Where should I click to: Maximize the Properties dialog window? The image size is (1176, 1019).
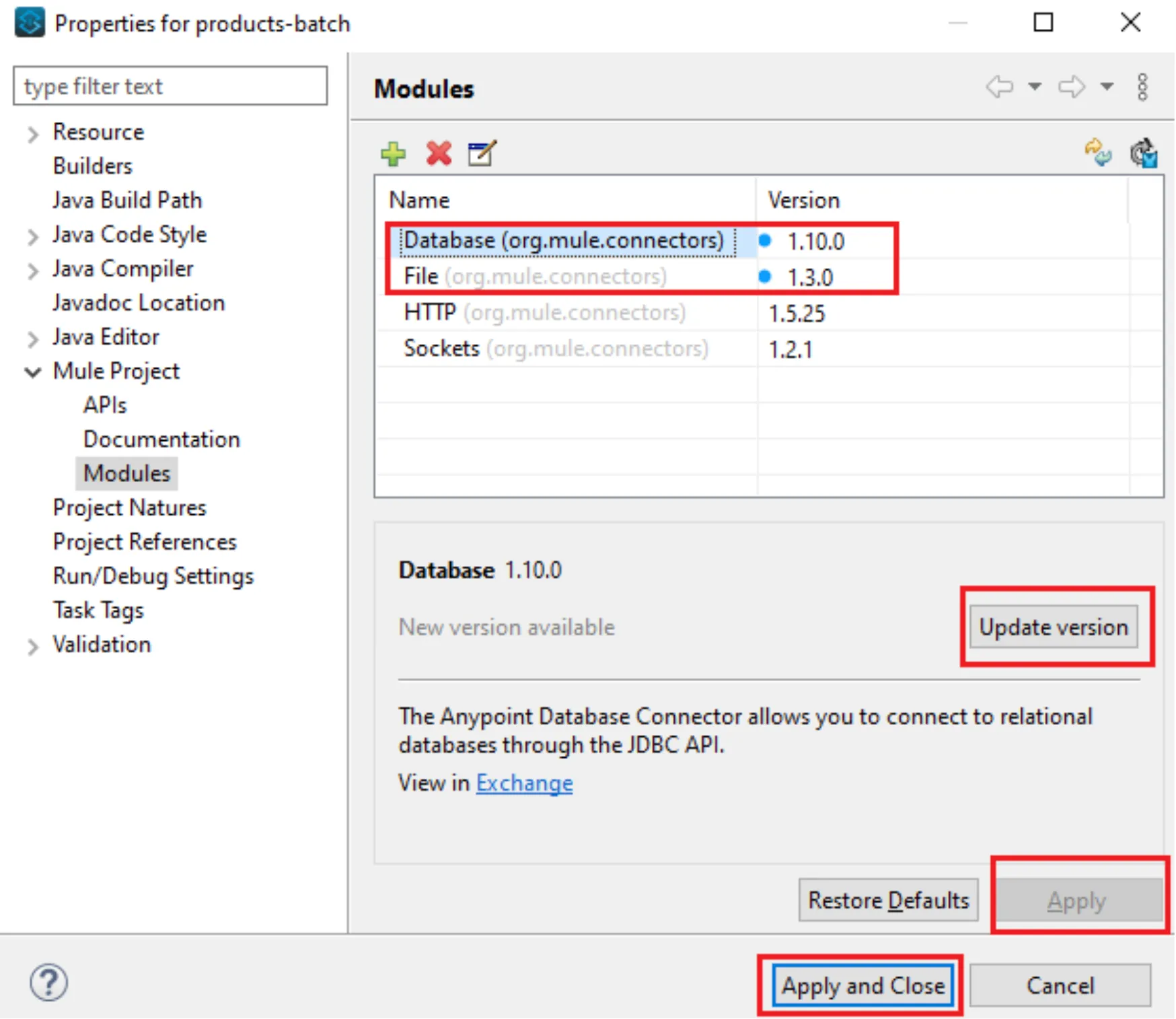coord(1043,22)
